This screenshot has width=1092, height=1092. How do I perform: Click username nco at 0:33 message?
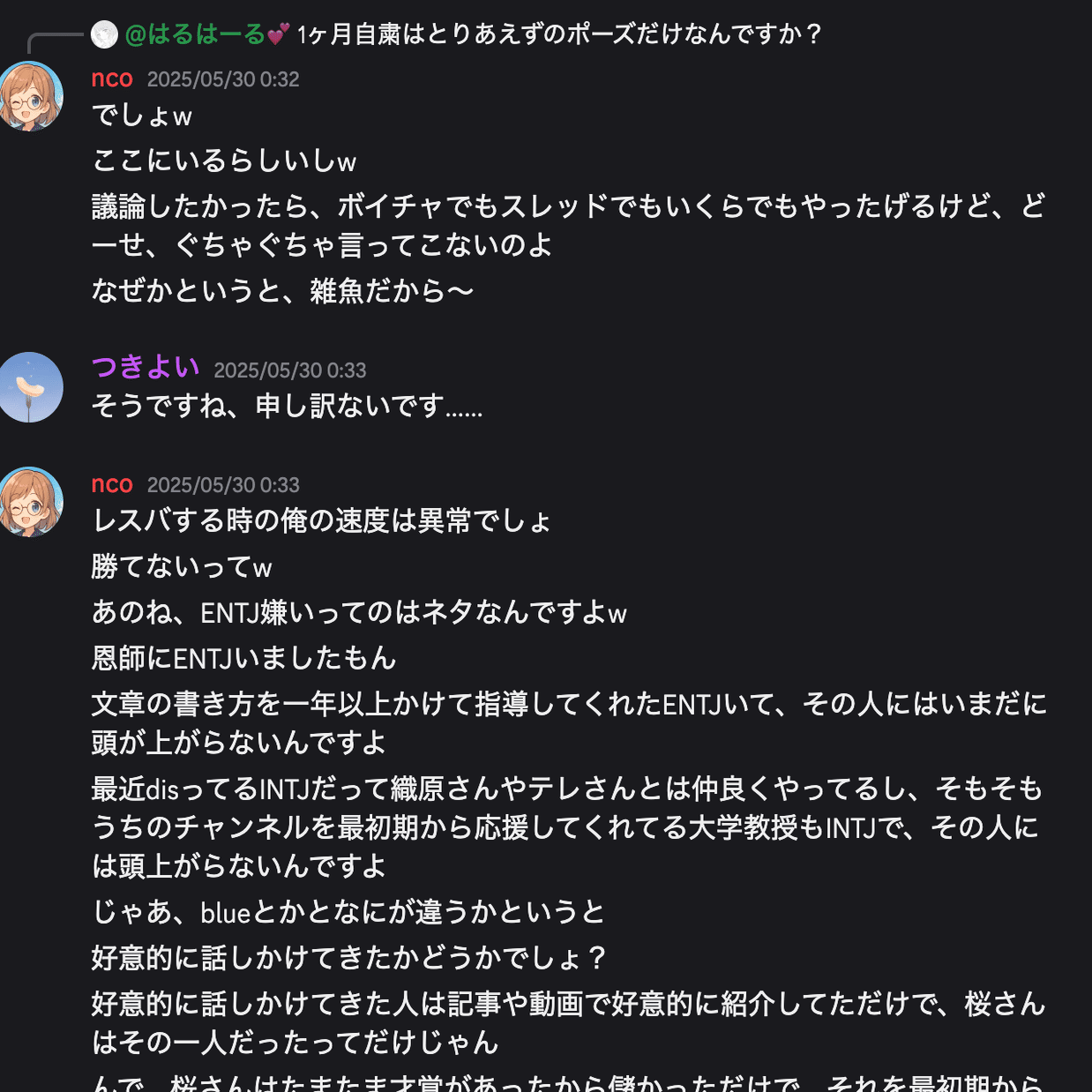point(112,484)
